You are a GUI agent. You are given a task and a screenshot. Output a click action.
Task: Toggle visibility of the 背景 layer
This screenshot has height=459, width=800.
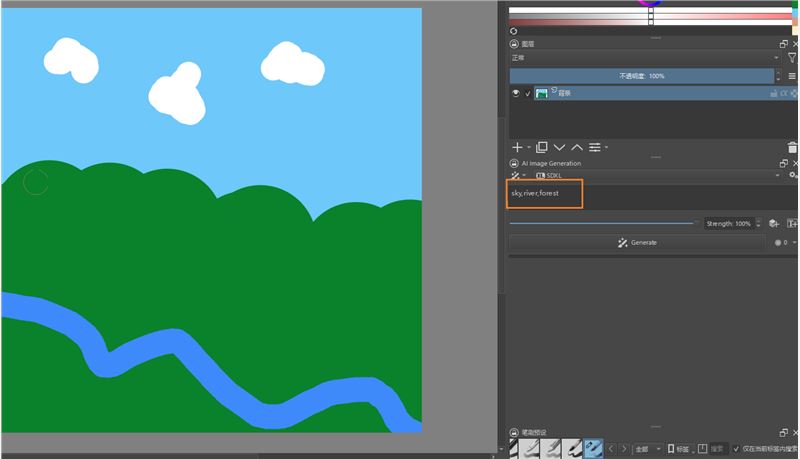tap(517, 93)
